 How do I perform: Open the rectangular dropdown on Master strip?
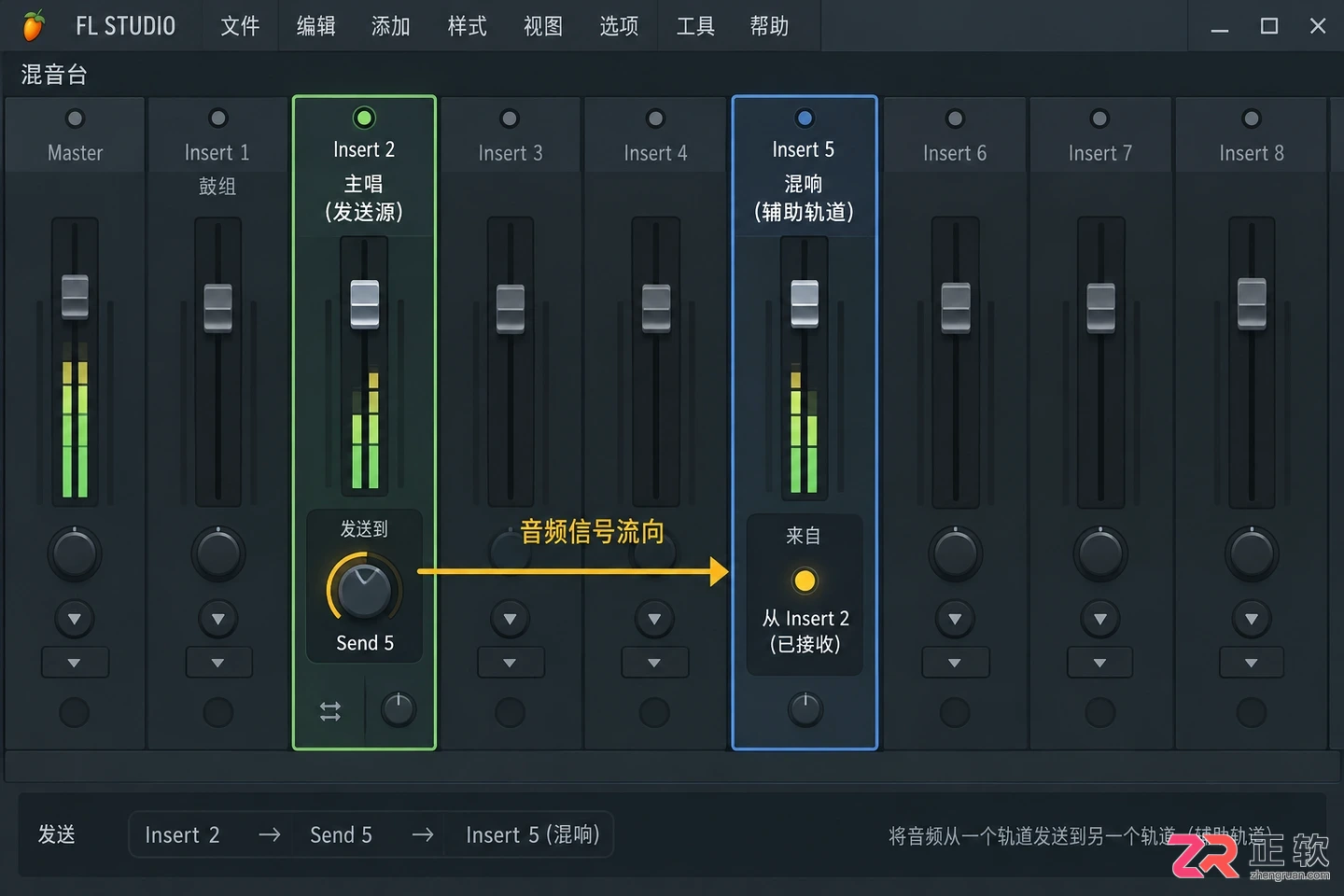pos(75,663)
